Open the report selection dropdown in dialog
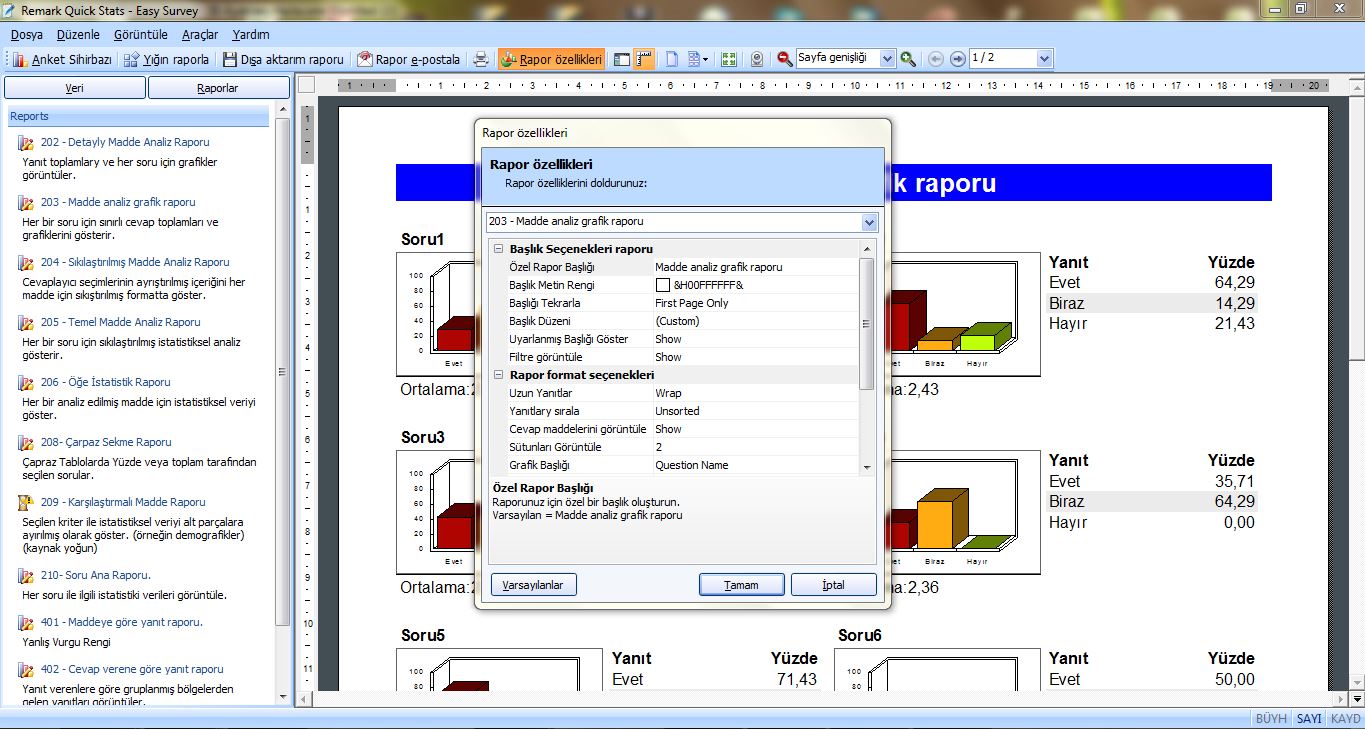Image resolution: width=1365 pixels, height=729 pixels. 868,222
